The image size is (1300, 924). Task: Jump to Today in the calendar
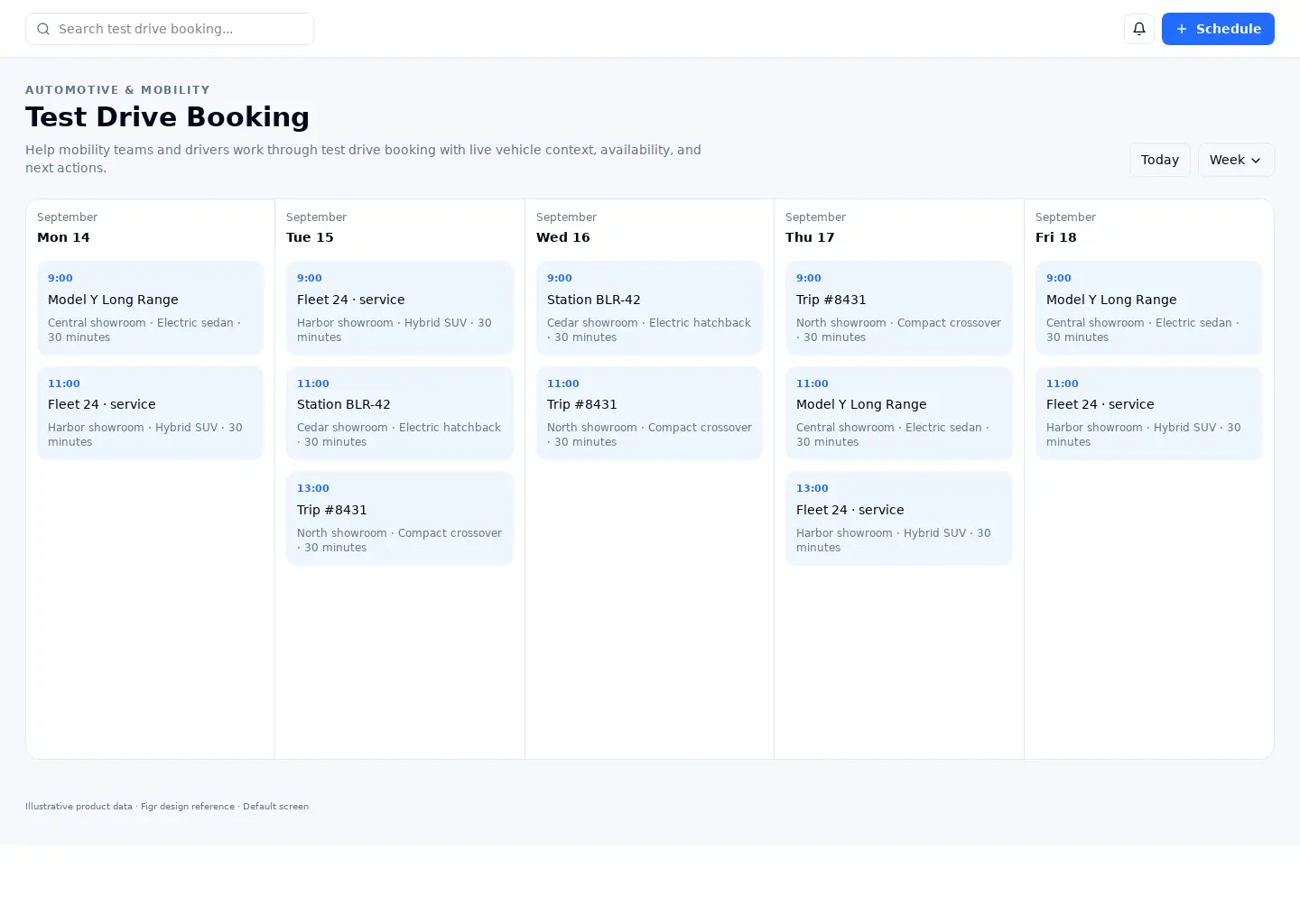(1160, 160)
